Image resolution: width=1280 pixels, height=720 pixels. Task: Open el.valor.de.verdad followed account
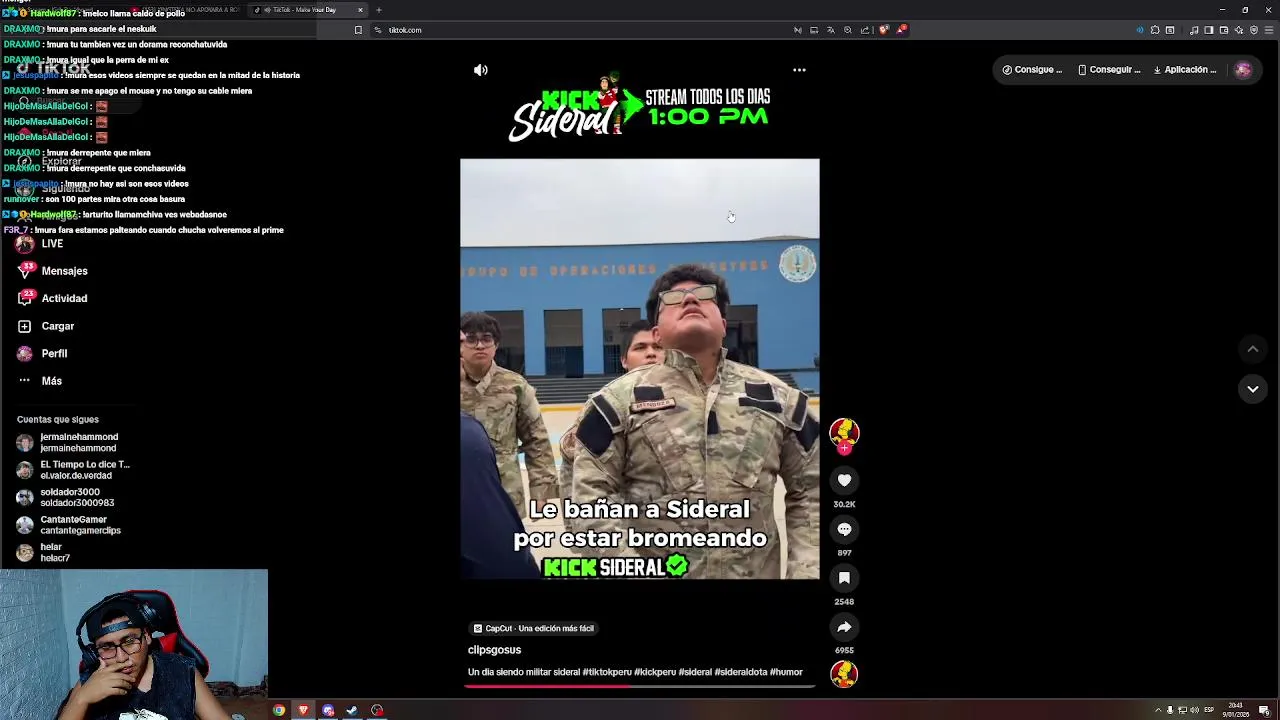coord(72,470)
